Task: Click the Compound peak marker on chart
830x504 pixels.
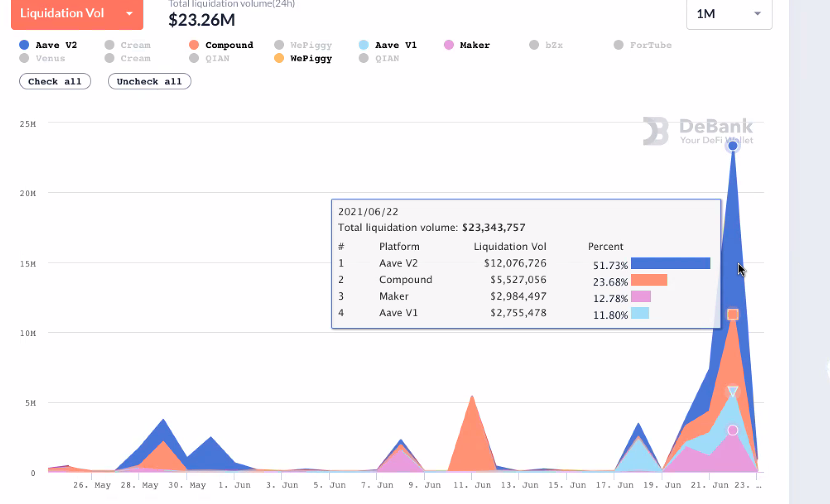Action: tap(733, 314)
